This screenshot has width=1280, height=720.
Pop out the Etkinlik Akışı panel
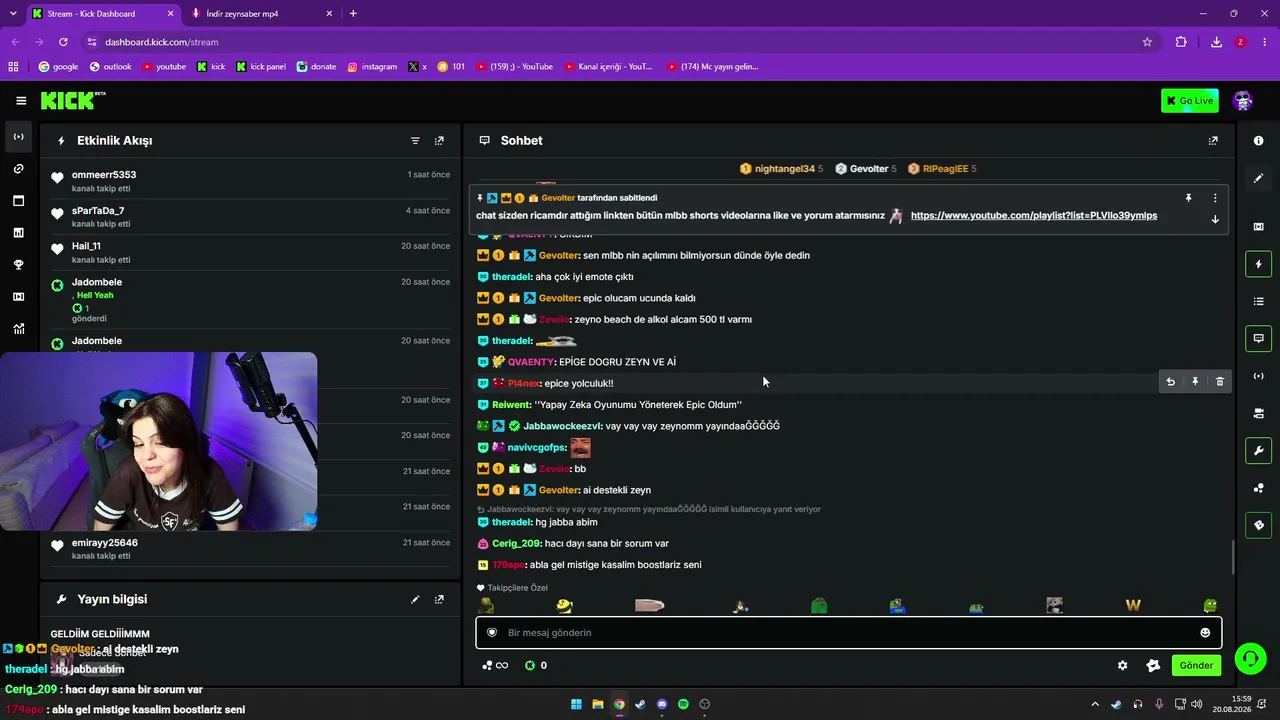pos(439,141)
